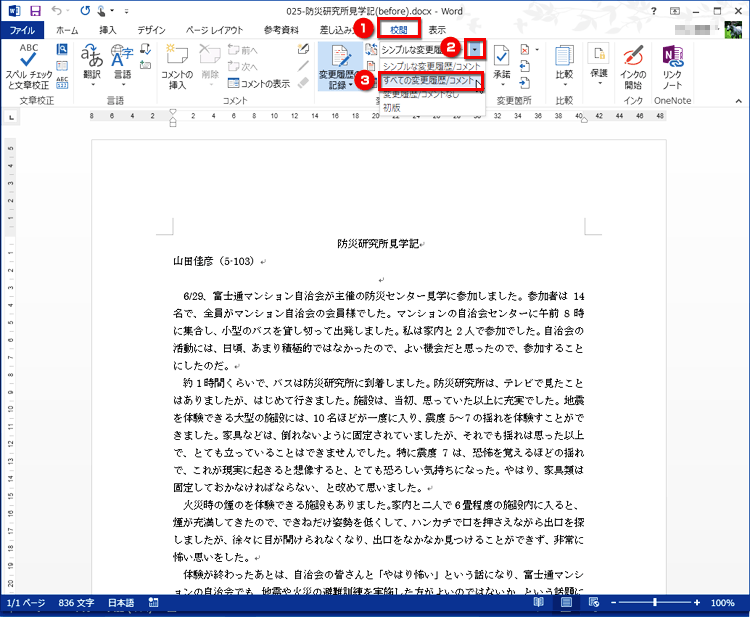Viewport: 750px width, 617px height.
Task: Switch to the 挿入 tab
Action: click(x=108, y=30)
